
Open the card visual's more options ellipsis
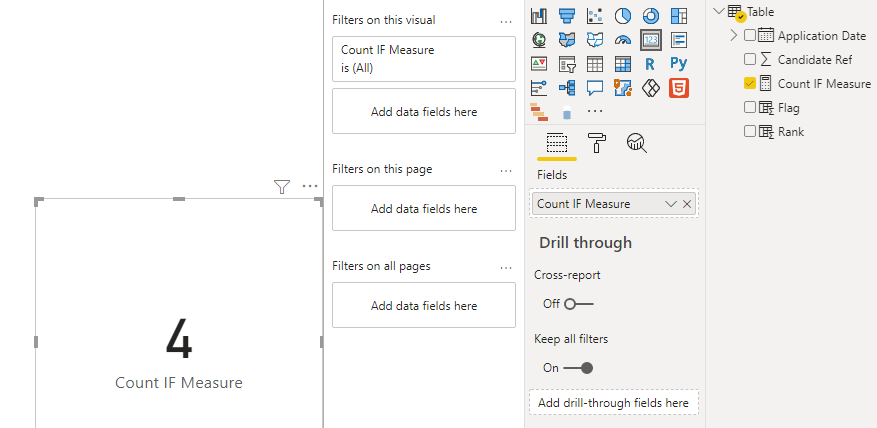pos(310,186)
